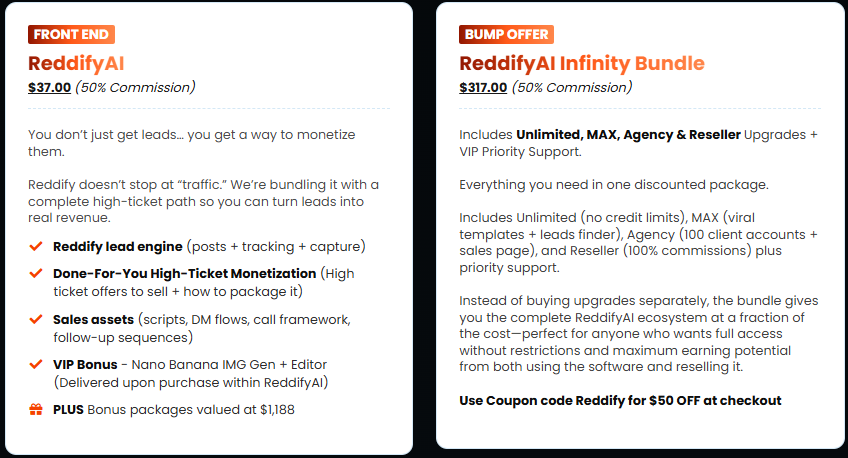Click the checkmark beside Reddify lead engine
Viewport: 848px width, 458px height.
click(x=35, y=246)
